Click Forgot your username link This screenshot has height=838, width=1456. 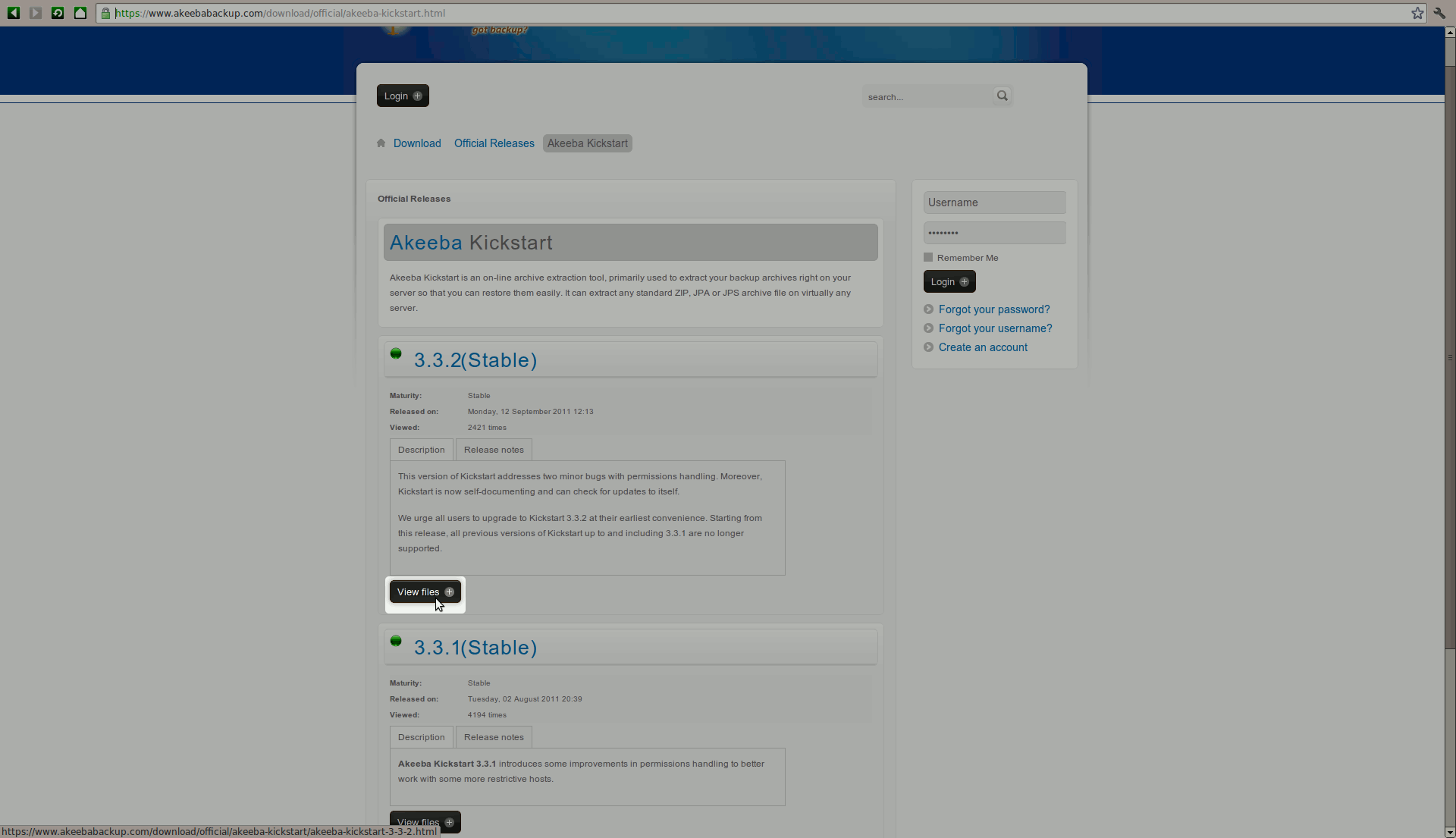[995, 328]
